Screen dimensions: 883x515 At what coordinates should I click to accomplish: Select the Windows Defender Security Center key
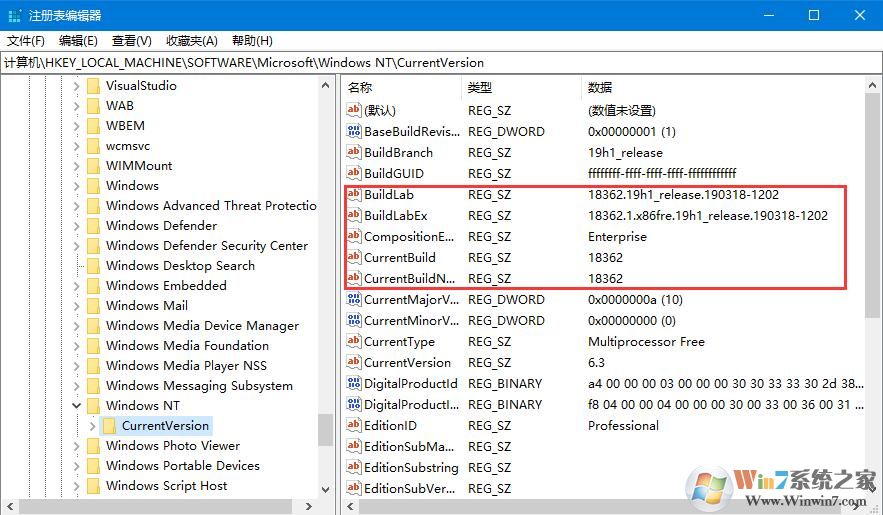click(x=207, y=246)
